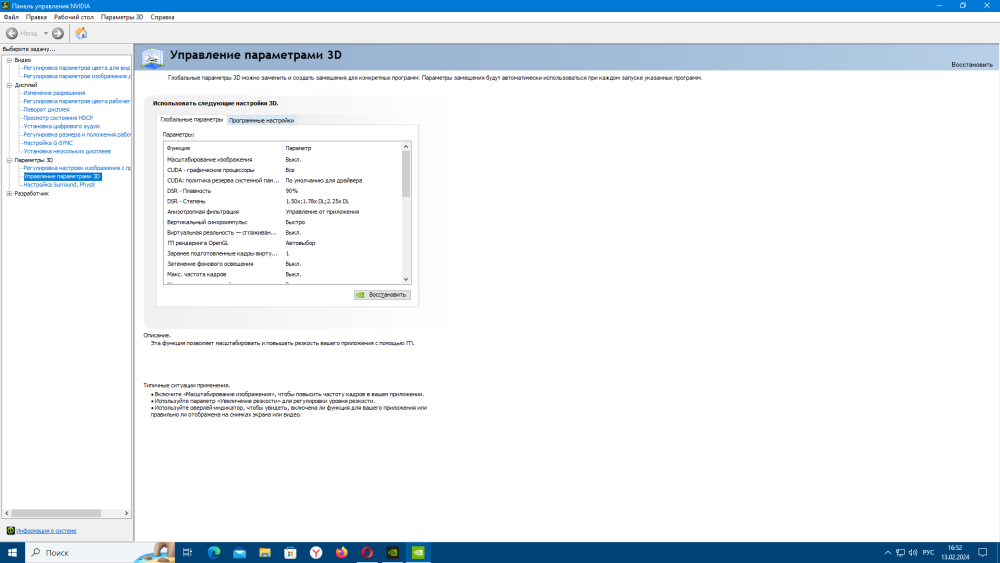
Task: Launch Firefox from the taskbar
Action: tap(341, 552)
